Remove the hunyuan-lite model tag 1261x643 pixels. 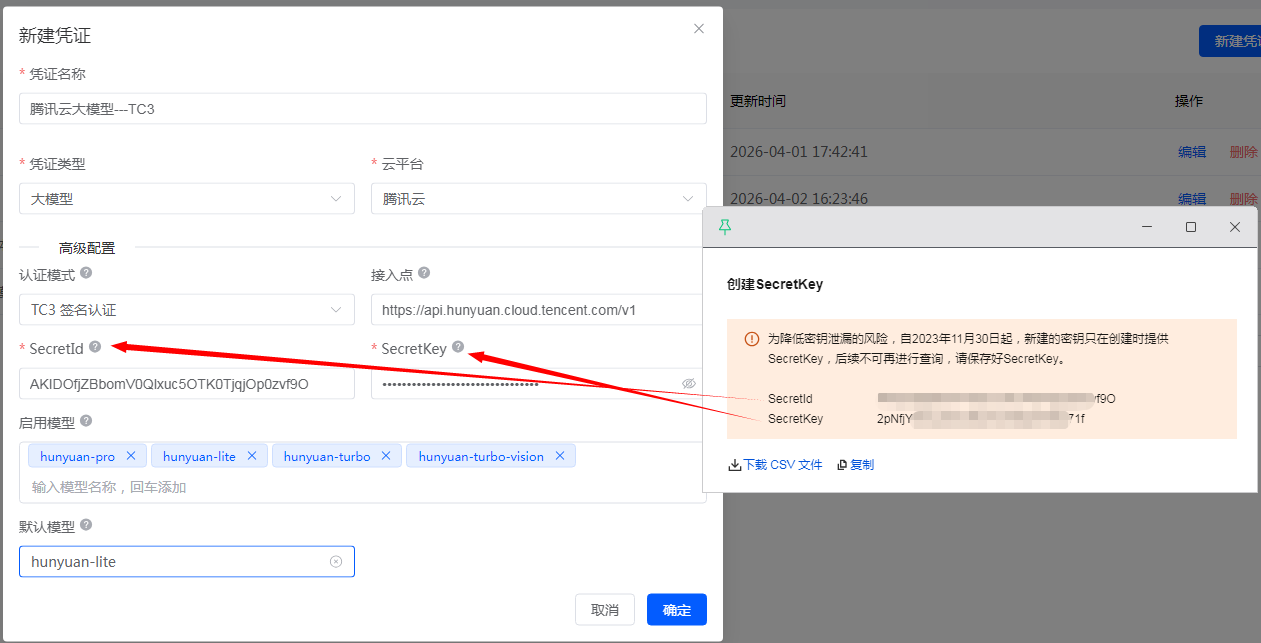point(252,456)
